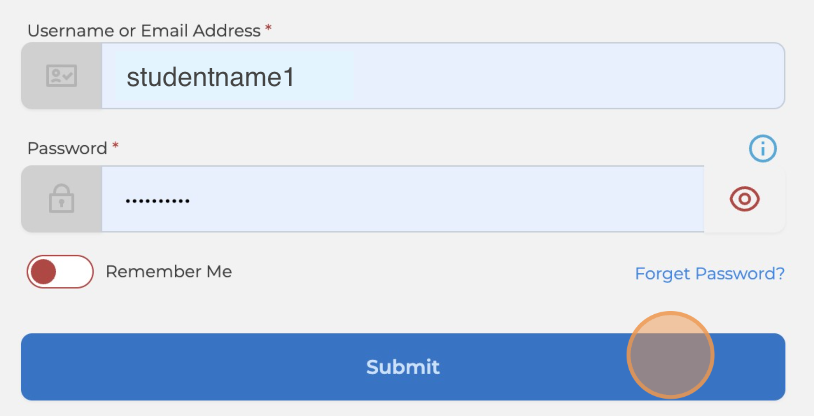
Task: Click the Username or Email Address label
Action: pyautogui.click(x=144, y=31)
